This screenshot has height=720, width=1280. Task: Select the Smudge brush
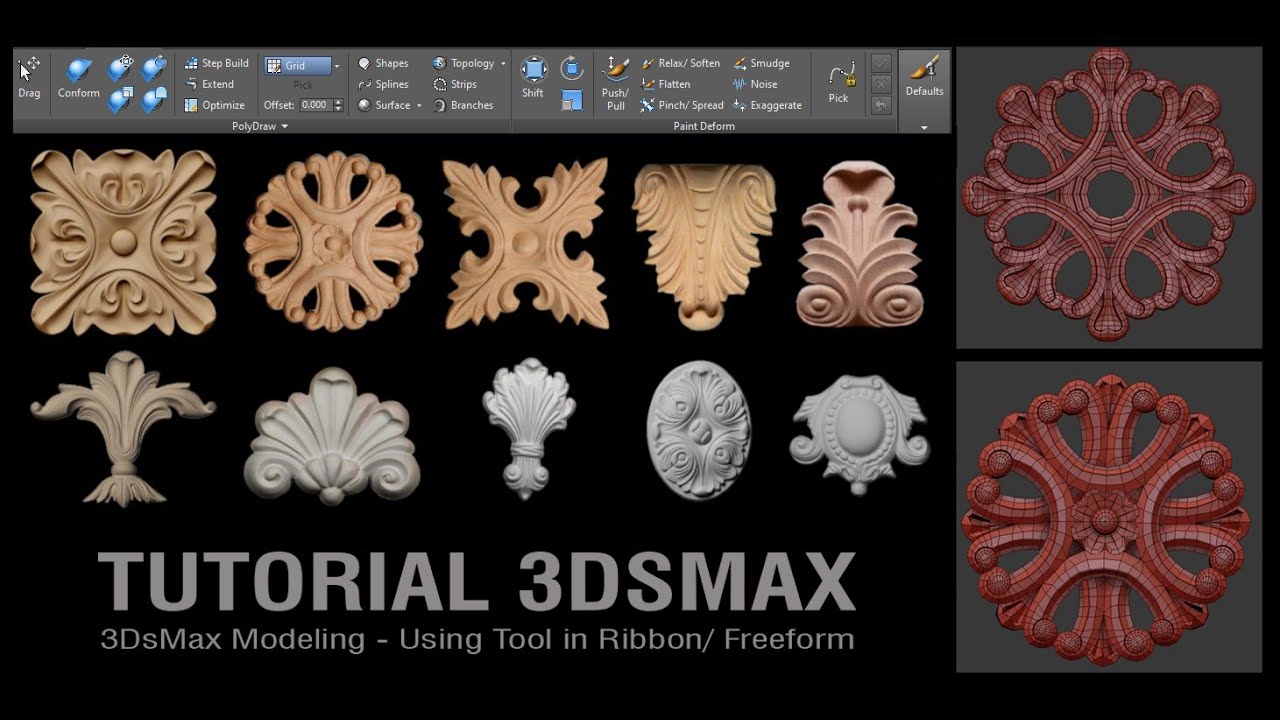(x=761, y=63)
